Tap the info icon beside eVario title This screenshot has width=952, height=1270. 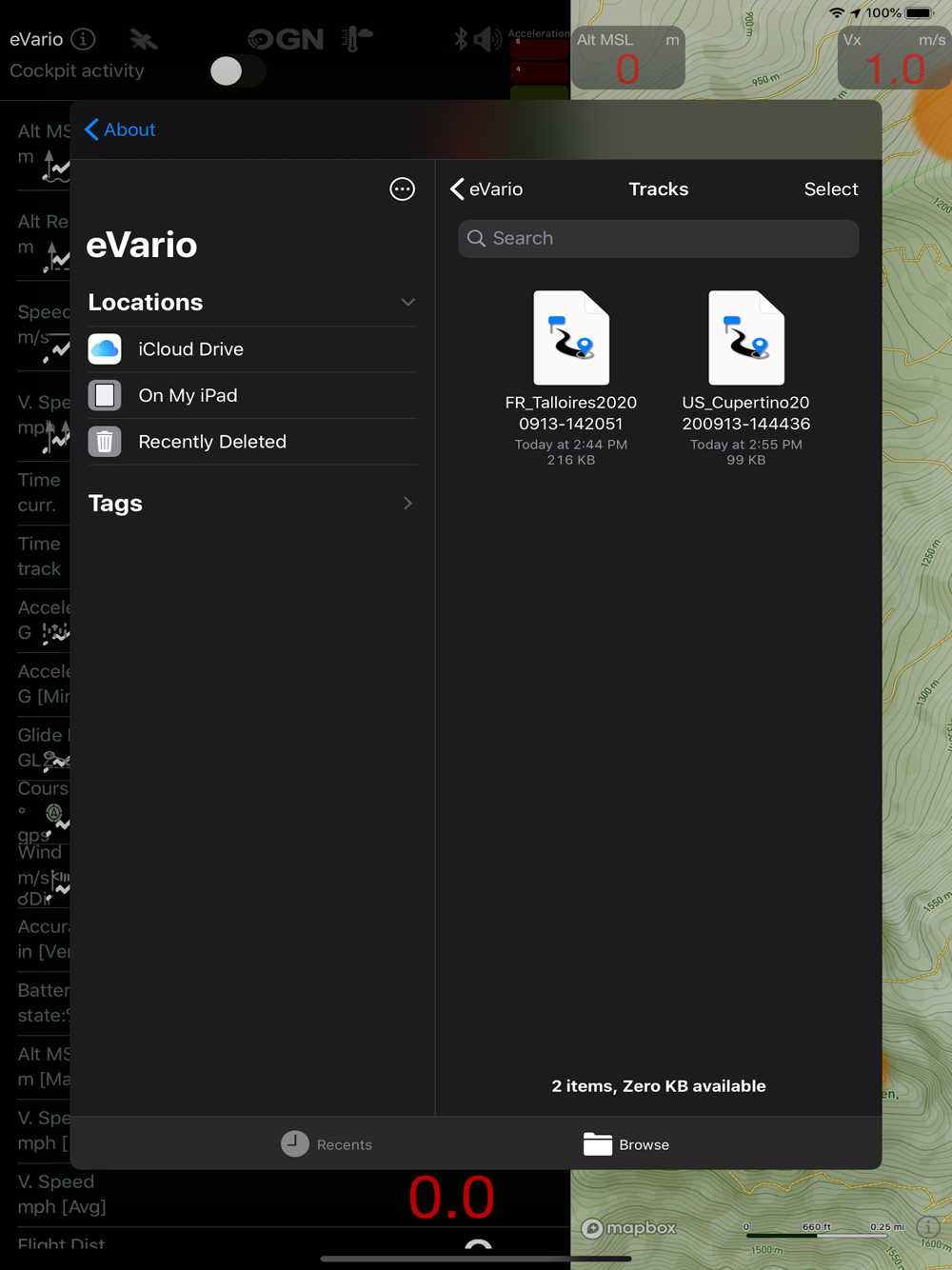(84, 39)
